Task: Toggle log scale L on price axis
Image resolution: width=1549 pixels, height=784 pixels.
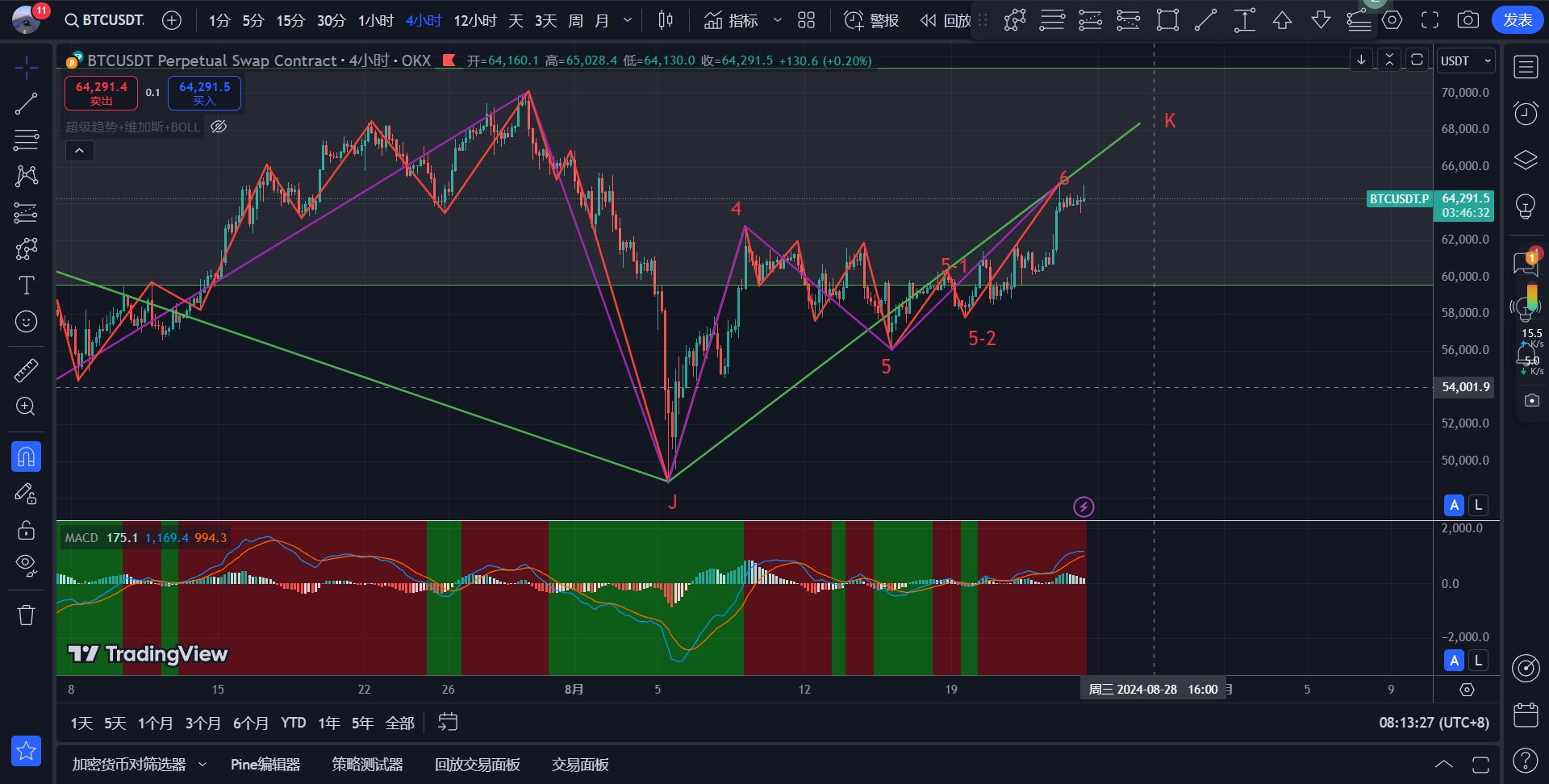Action: 1478,505
